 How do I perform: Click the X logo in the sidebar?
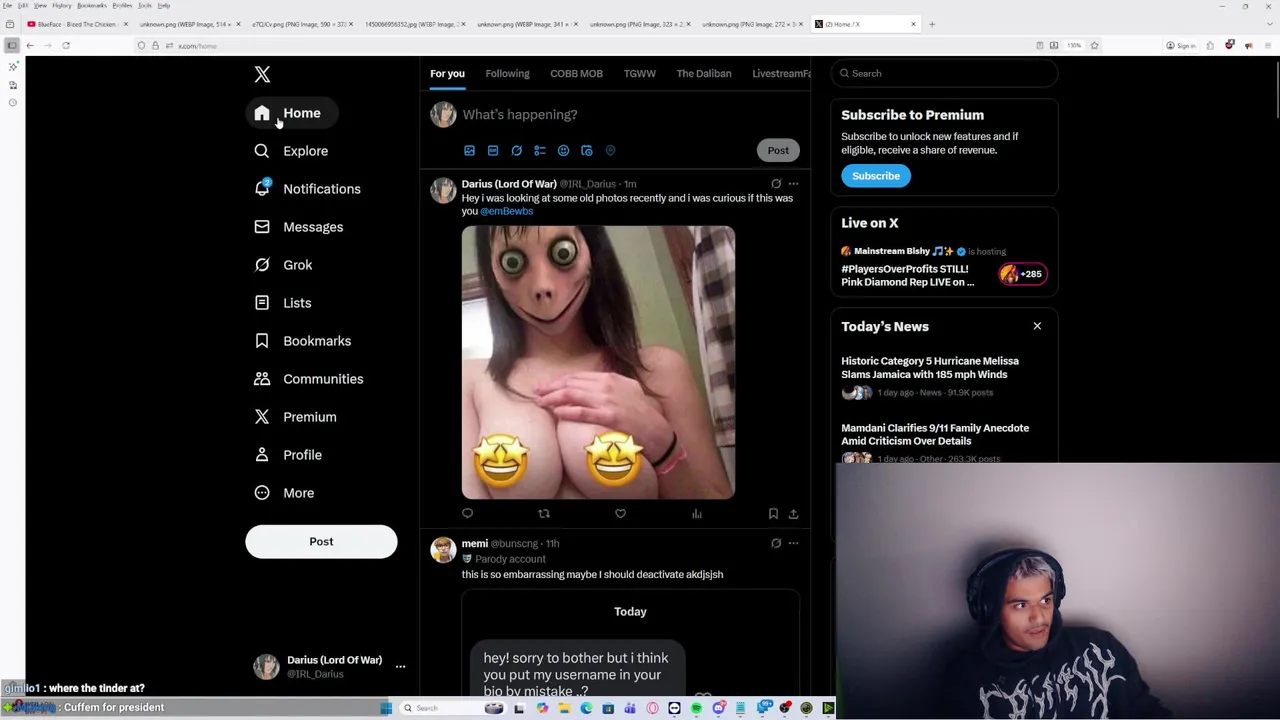coord(262,75)
